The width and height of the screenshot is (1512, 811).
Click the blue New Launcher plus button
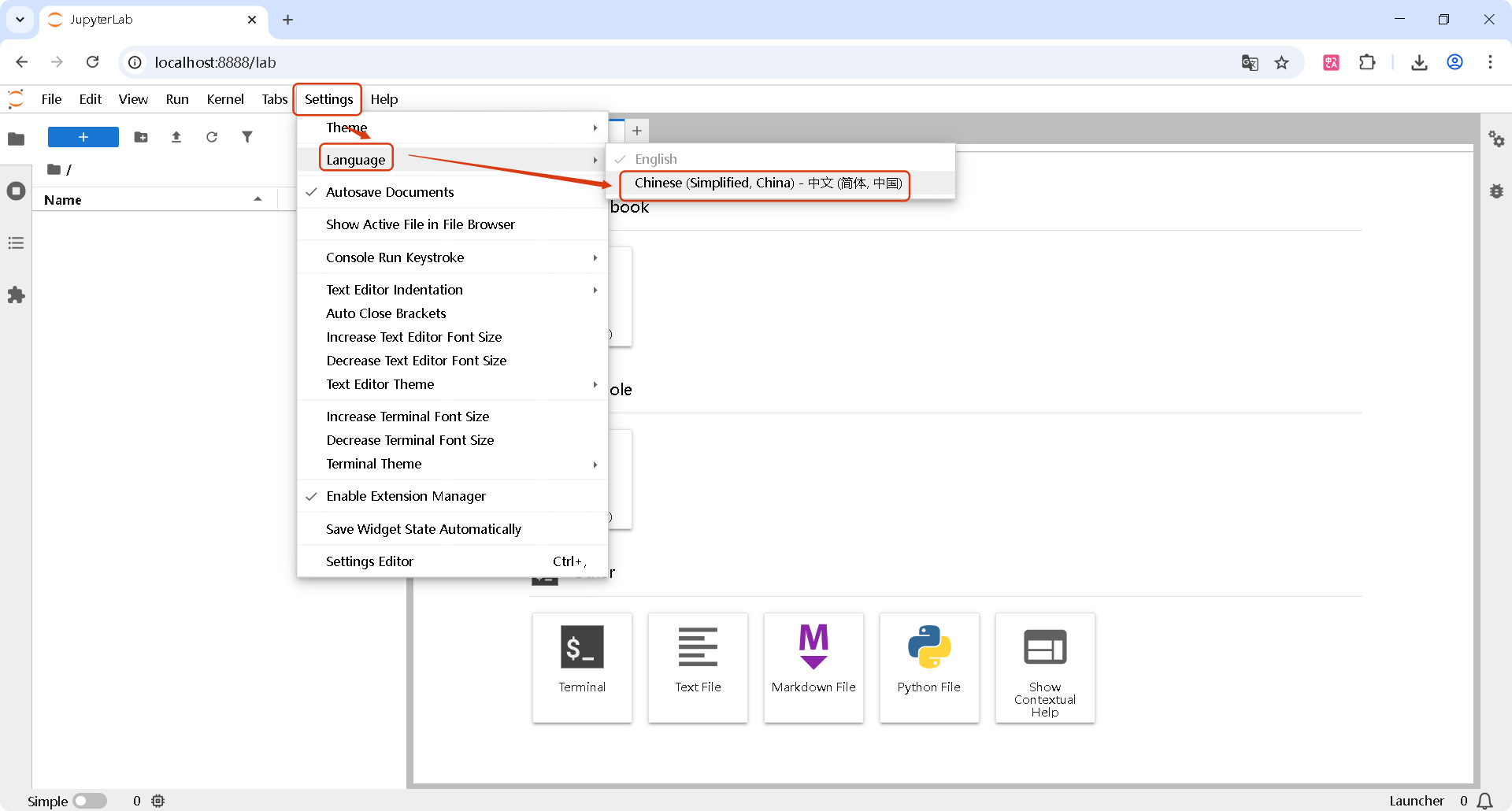pos(83,137)
